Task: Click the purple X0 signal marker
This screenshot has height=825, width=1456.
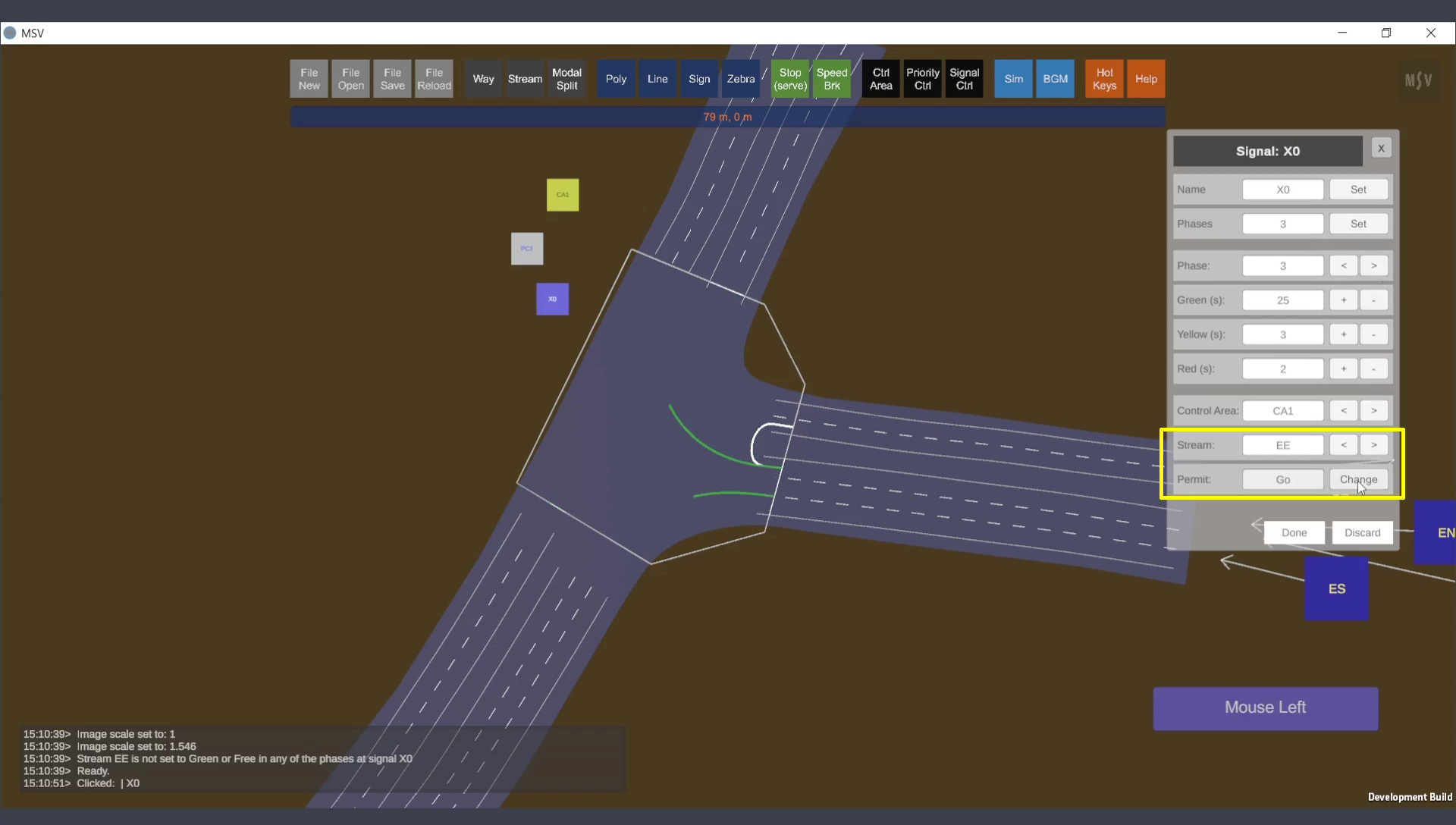Action: 552,299
